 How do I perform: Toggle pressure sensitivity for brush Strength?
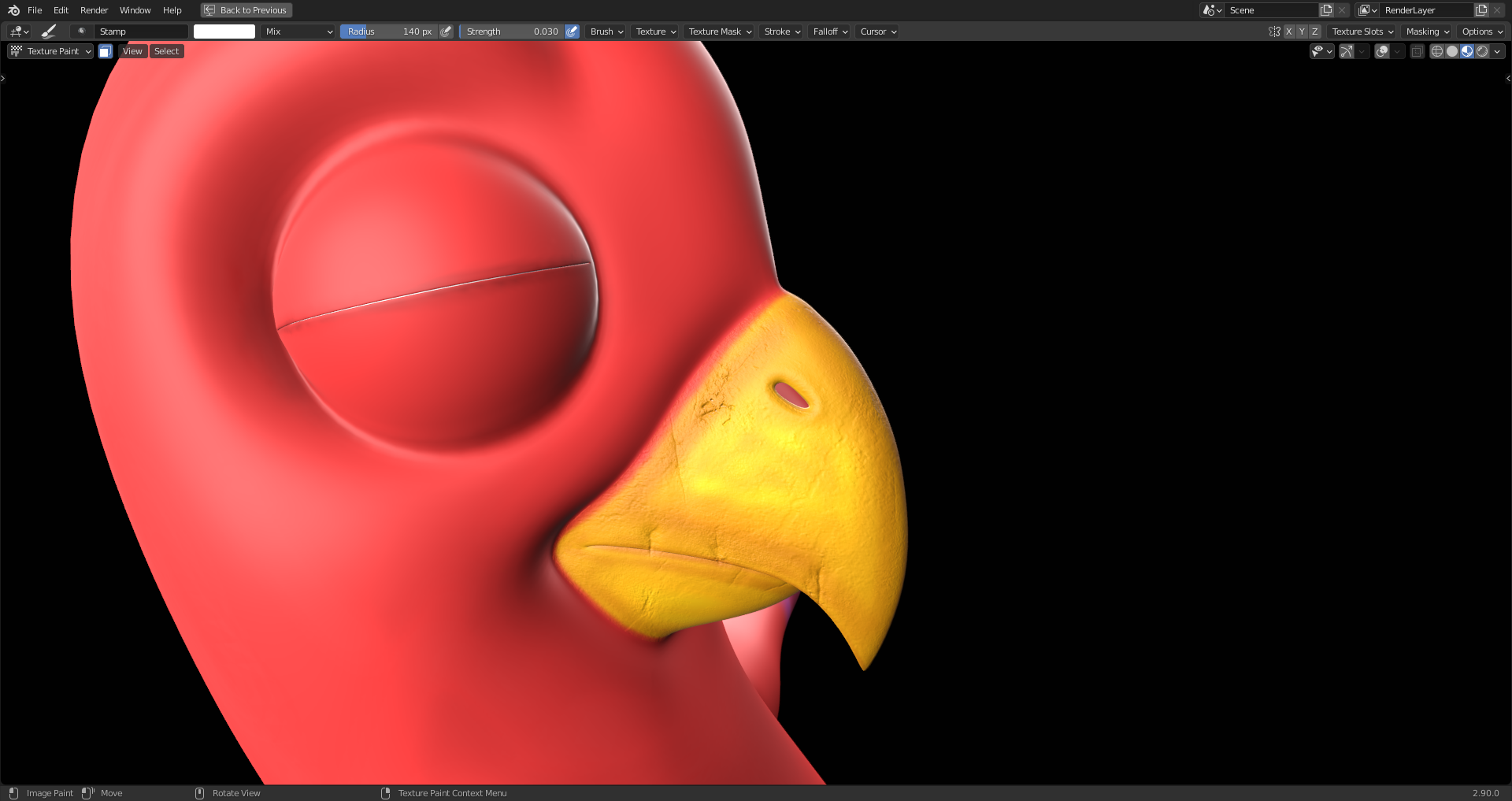pos(571,31)
